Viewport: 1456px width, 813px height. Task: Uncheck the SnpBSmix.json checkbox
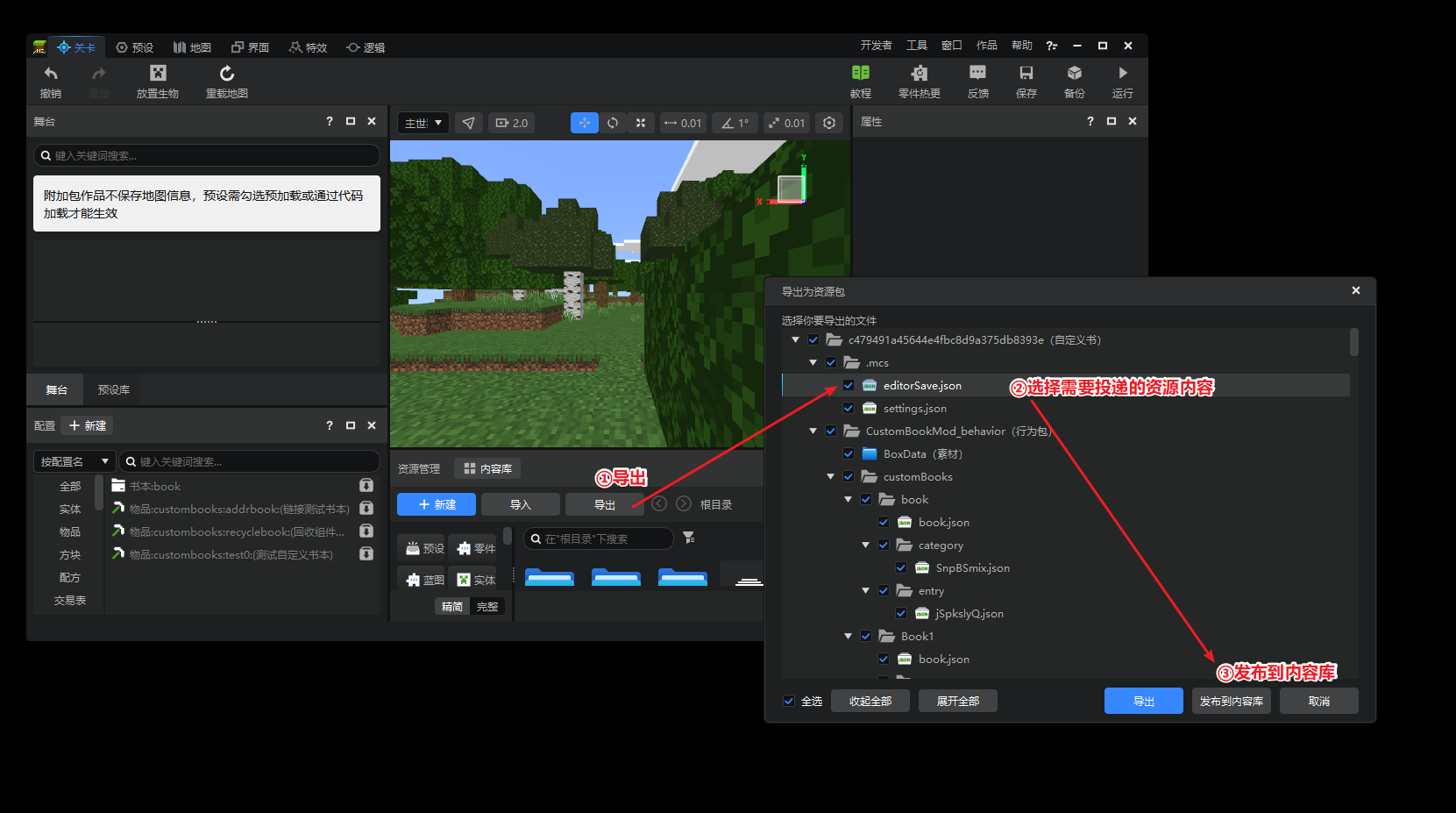[x=901, y=567]
